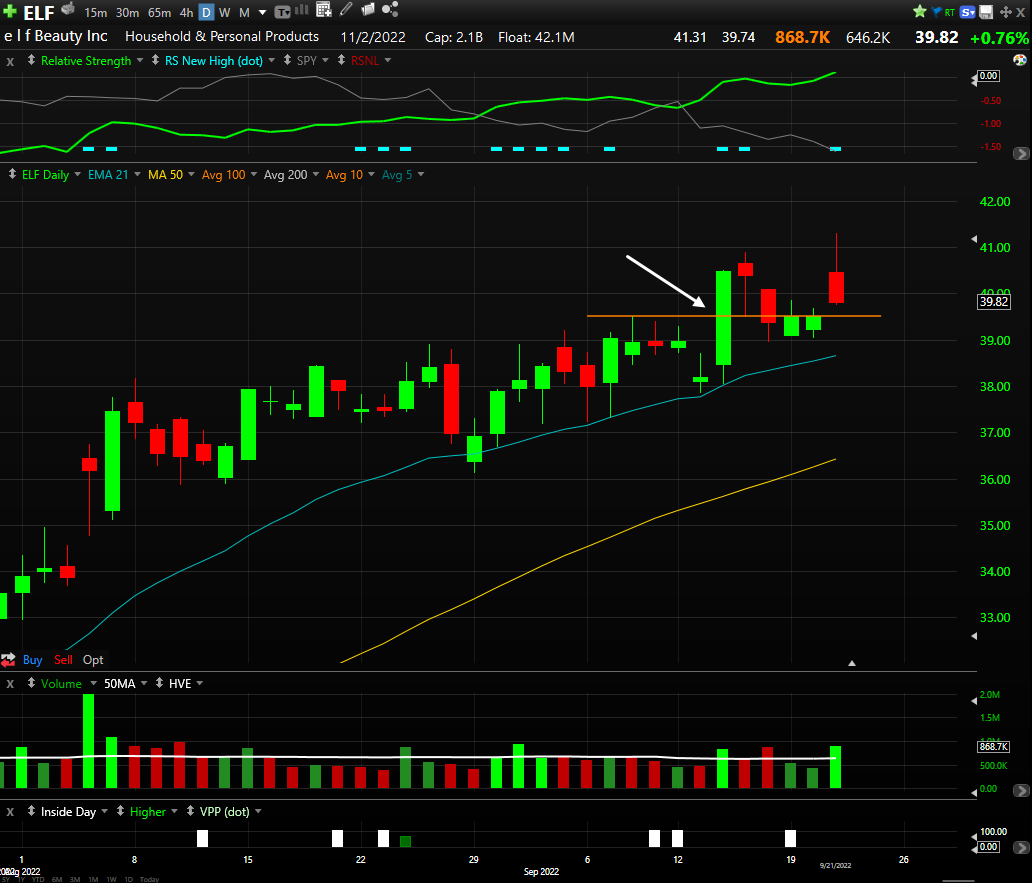
Task: Close the Volume pane with x
Action: tap(10, 684)
